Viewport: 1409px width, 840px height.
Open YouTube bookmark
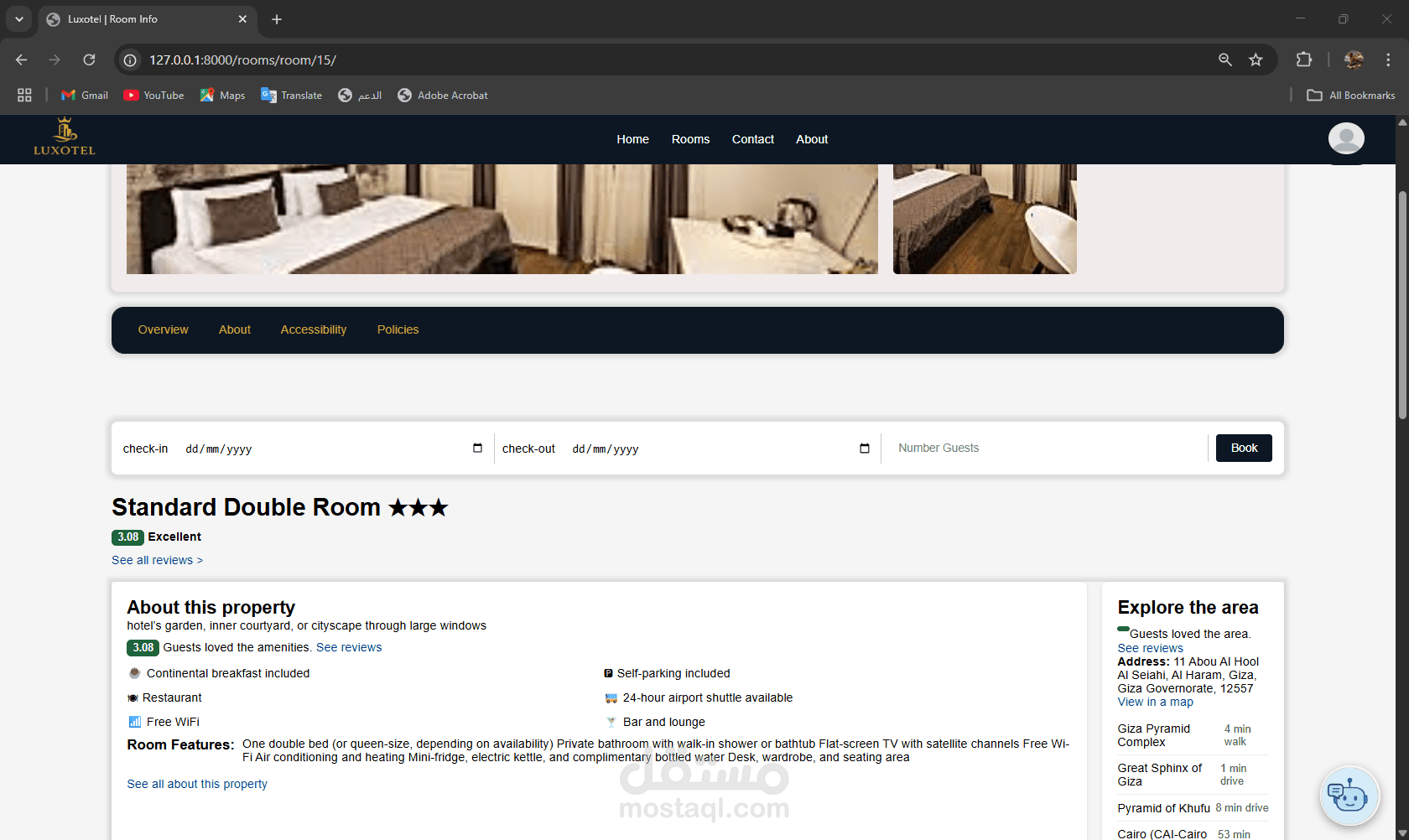point(153,95)
